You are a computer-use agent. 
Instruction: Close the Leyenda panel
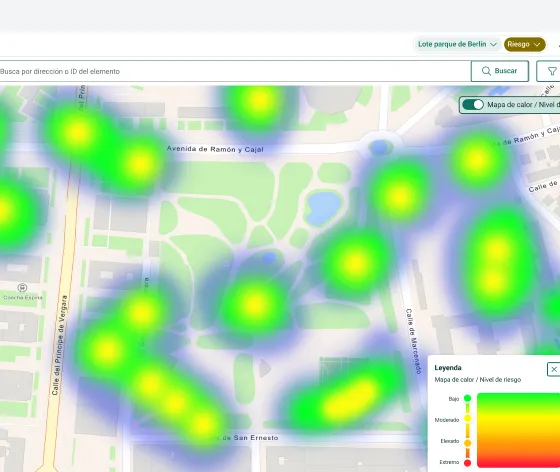pyautogui.click(x=554, y=369)
